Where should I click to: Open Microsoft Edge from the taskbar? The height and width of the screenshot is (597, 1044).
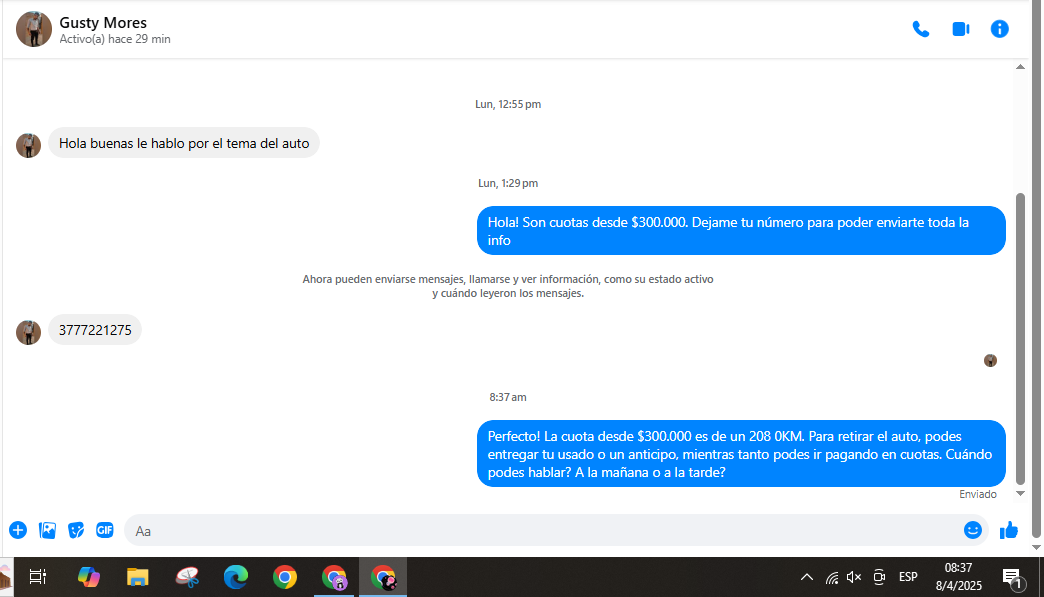point(236,577)
